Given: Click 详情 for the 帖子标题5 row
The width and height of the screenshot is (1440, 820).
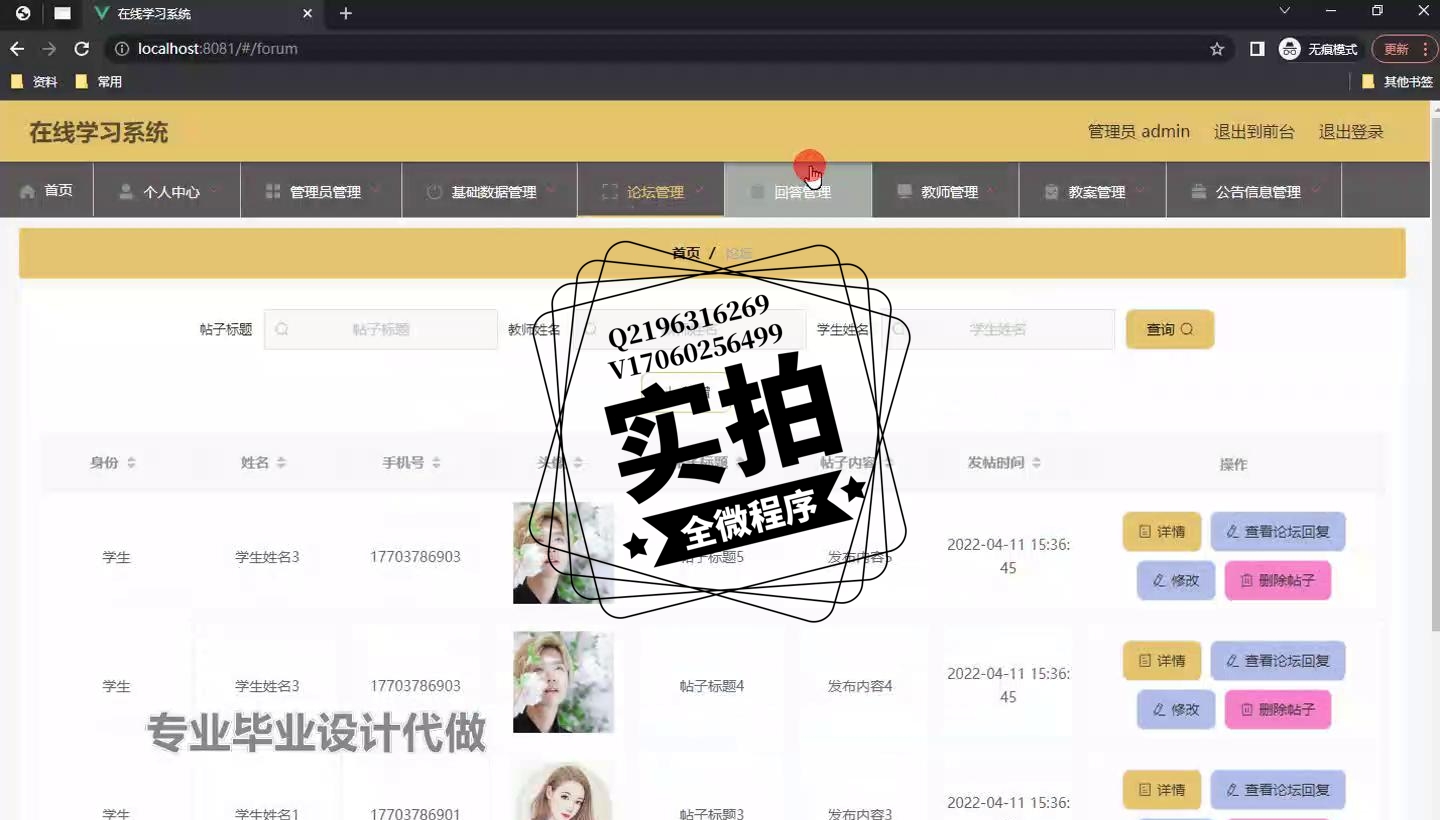Looking at the screenshot, I should tap(1162, 532).
